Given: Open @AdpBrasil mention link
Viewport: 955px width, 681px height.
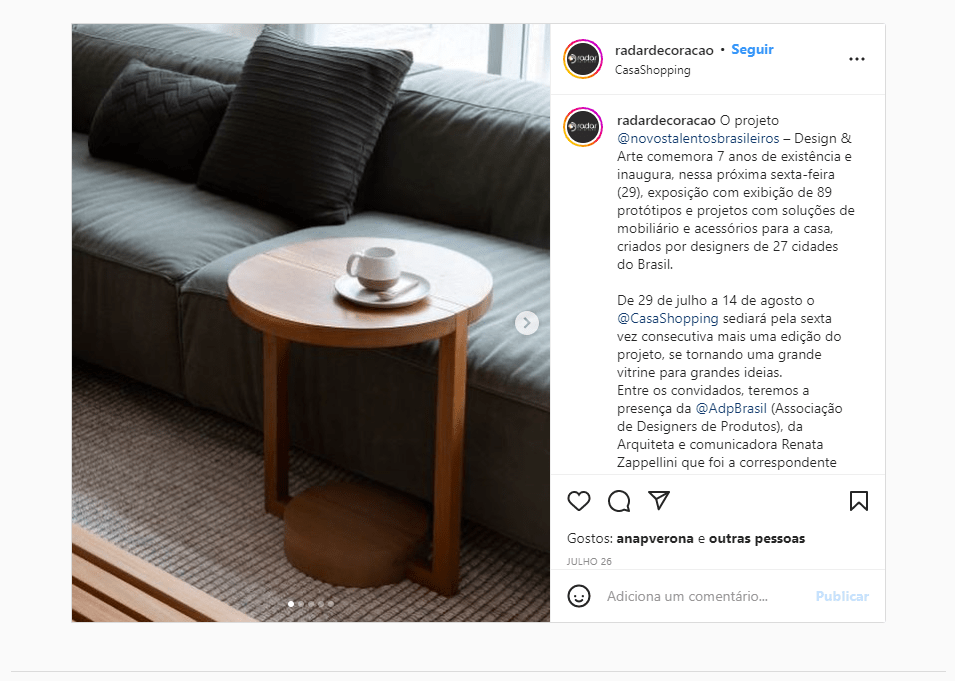Looking at the screenshot, I should click(x=731, y=408).
